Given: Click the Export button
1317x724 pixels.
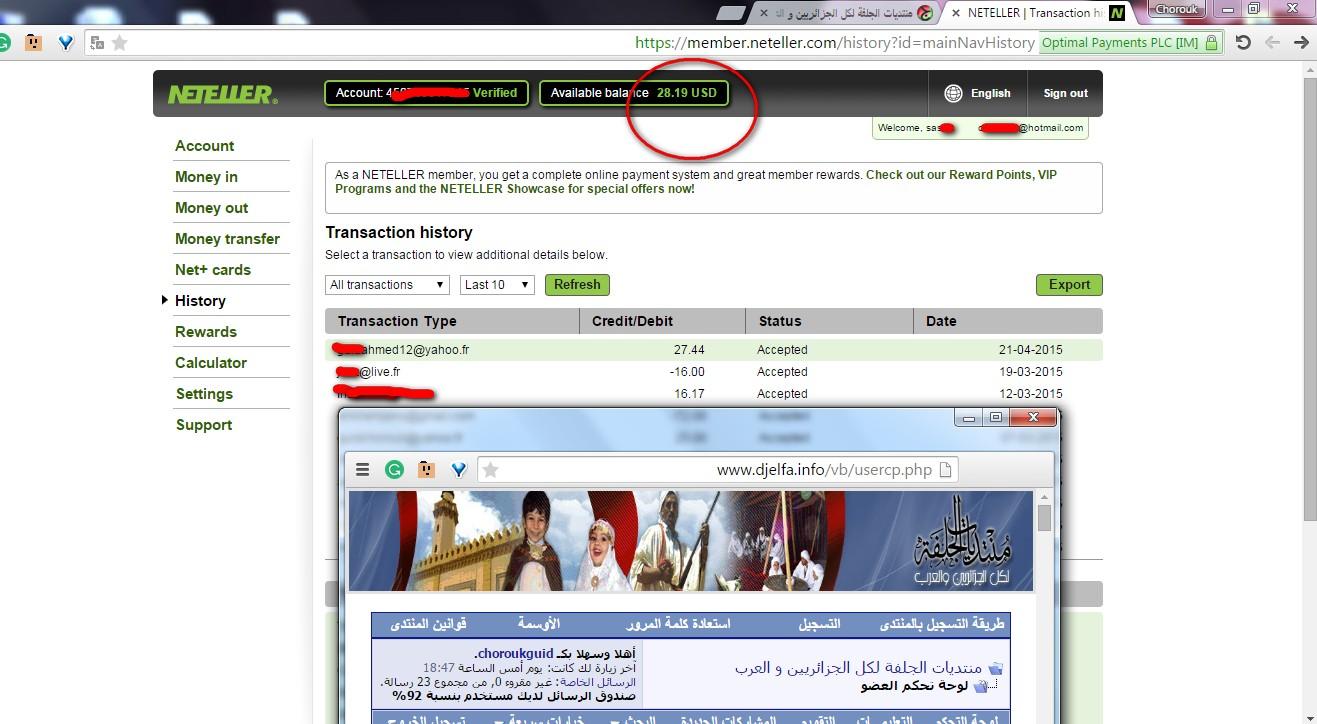Looking at the screenshot, I should point(1069,285).
